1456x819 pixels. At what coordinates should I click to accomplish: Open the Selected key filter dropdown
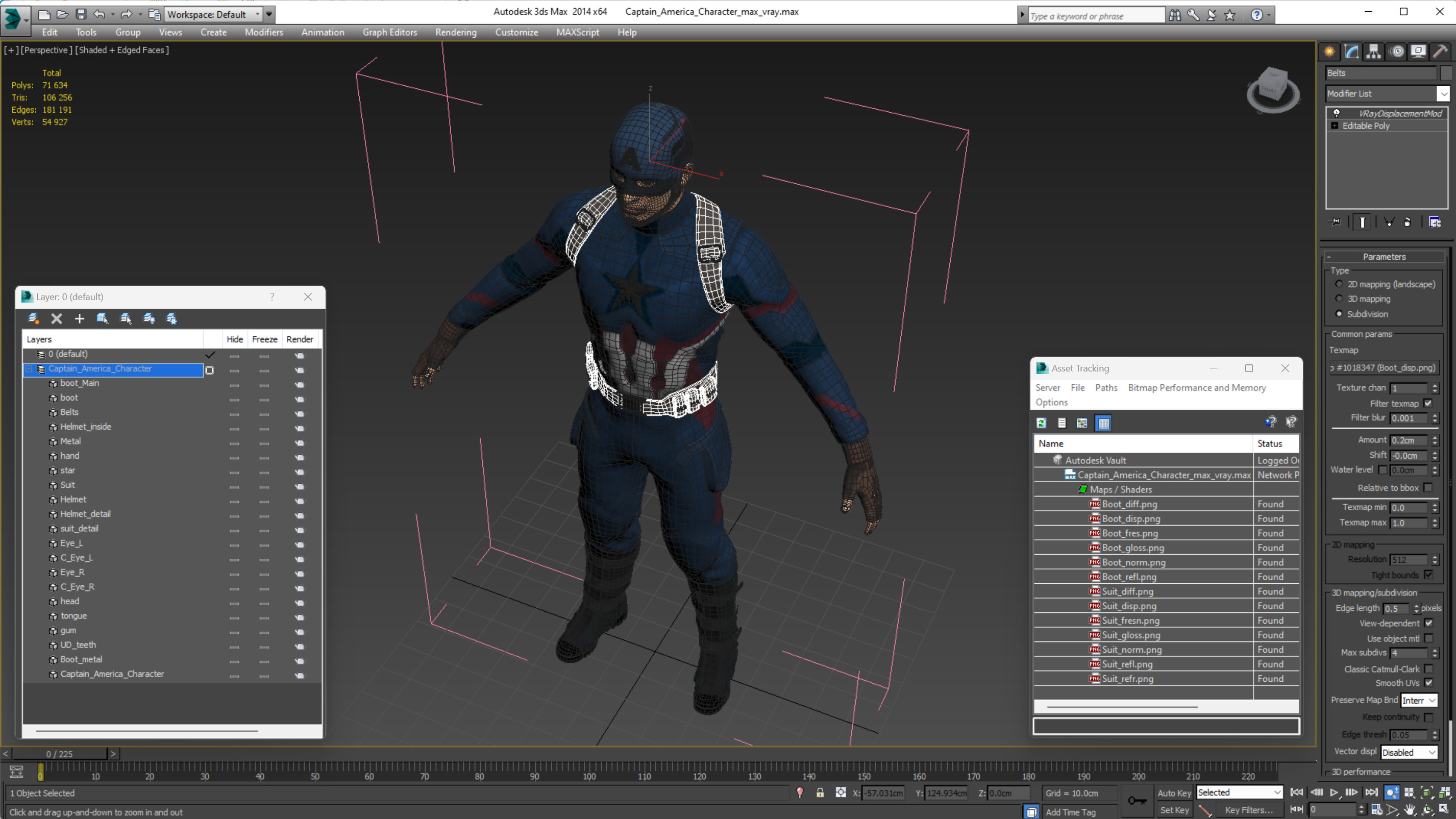[1239, 792]
